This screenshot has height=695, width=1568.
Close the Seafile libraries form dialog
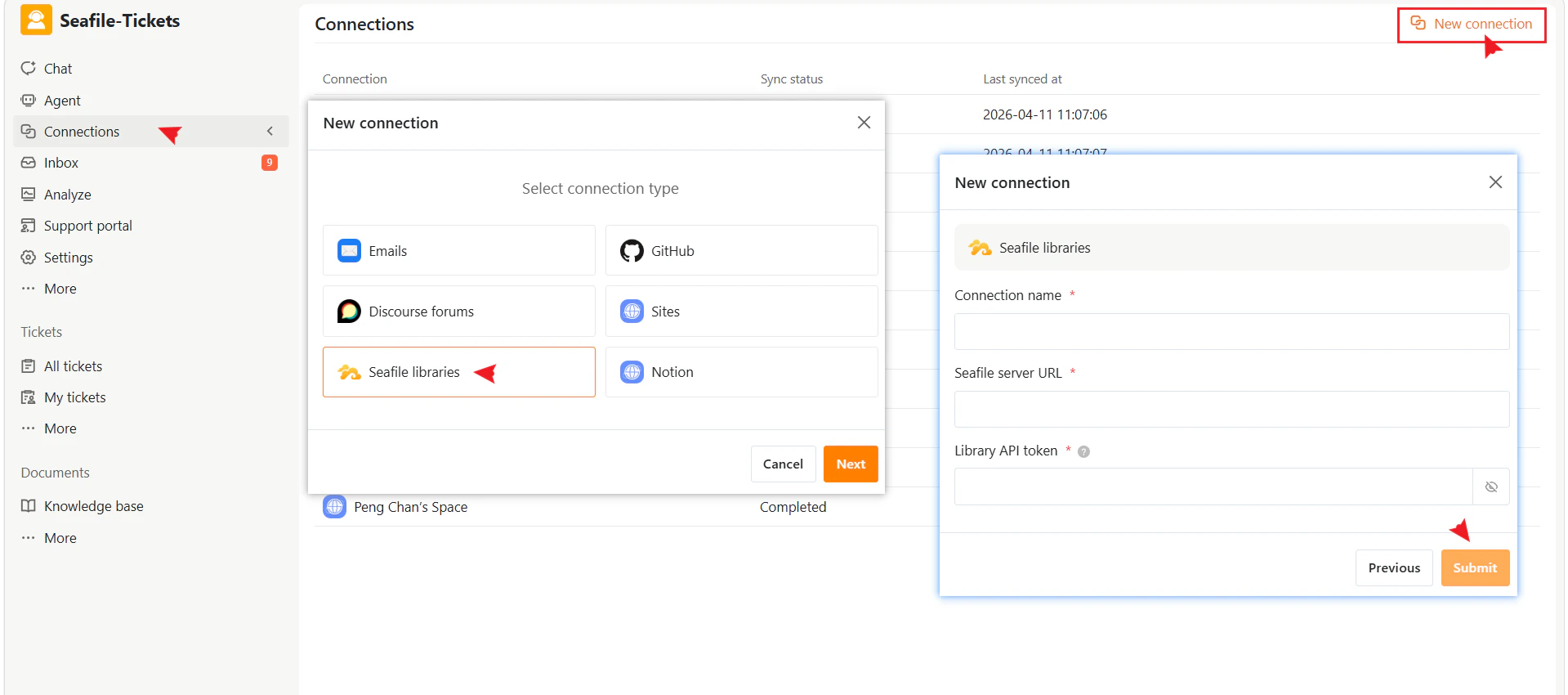click(1495, 182)
